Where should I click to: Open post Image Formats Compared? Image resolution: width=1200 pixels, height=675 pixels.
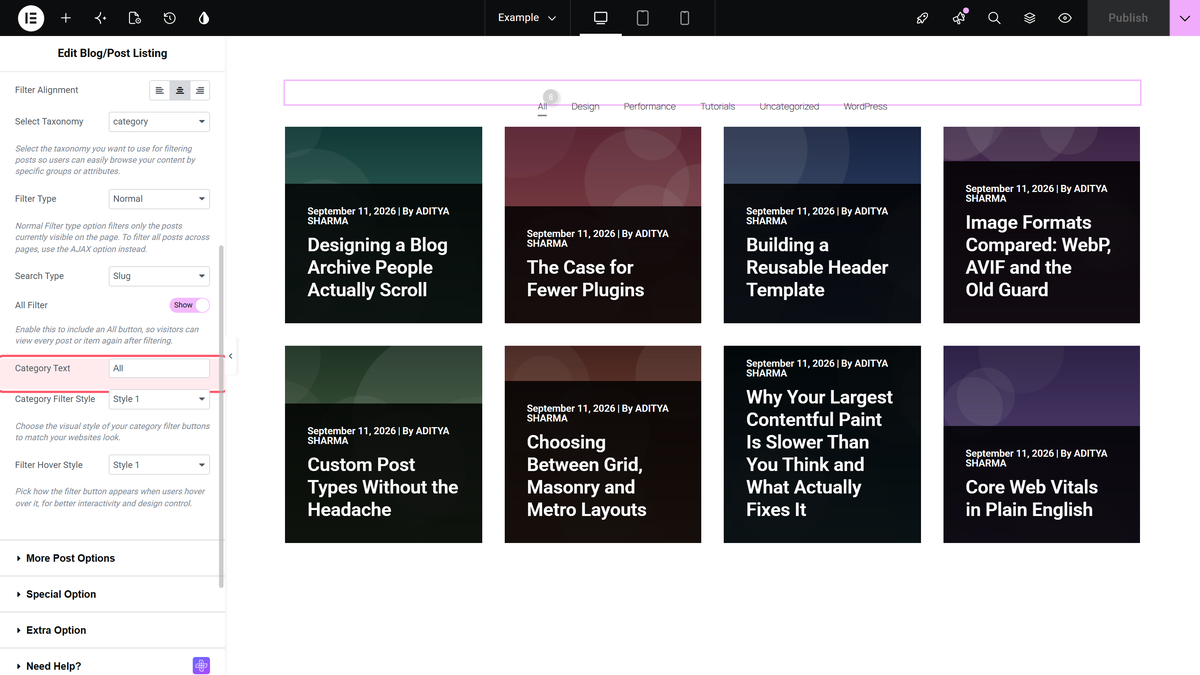pos(1038,256)
